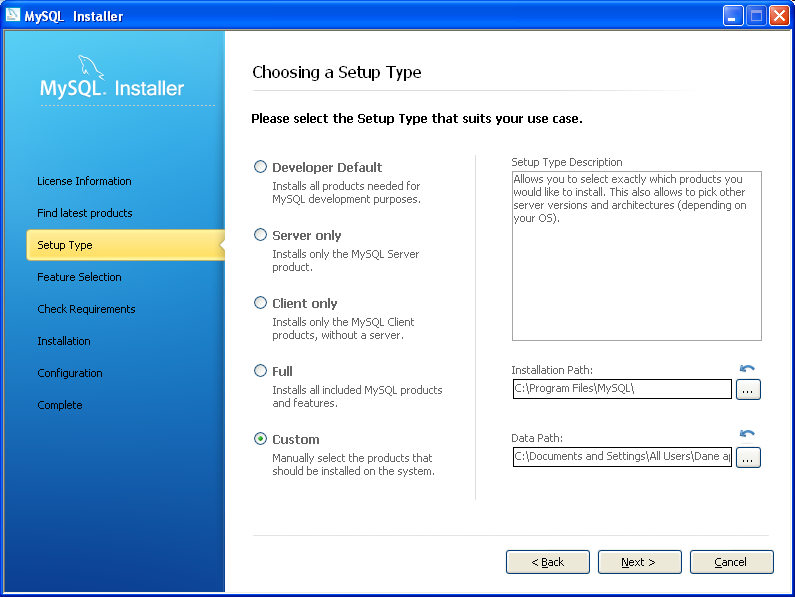Open the License Information step
The width and height of the screenshot is (795, 597).
(84, 181)
